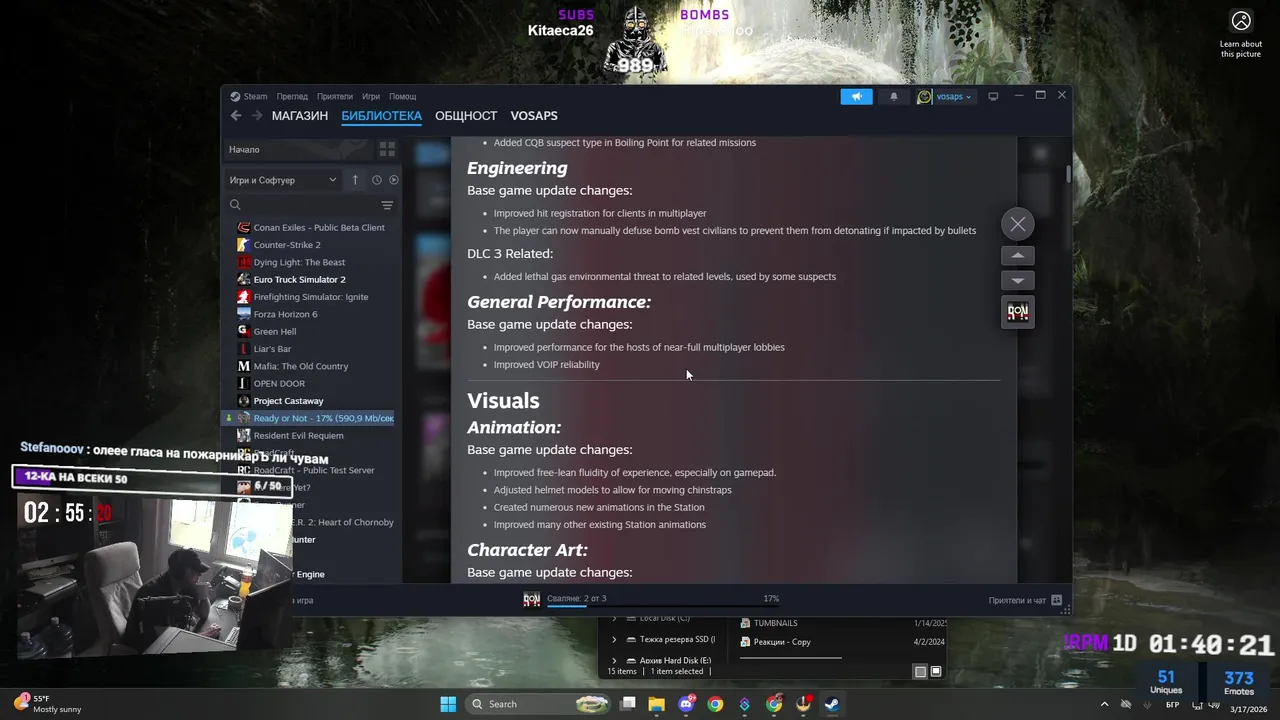Screen dimensions: 1280x720
Task: Select Project Castaway in library
Action: [288, 401]
